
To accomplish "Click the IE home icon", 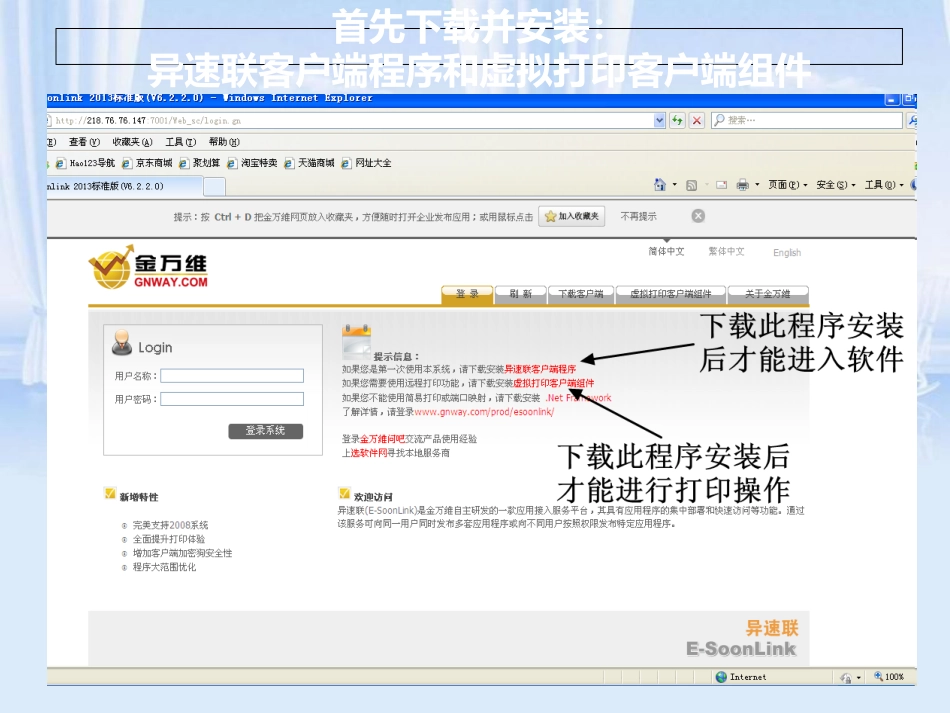I will coord(660,185).
